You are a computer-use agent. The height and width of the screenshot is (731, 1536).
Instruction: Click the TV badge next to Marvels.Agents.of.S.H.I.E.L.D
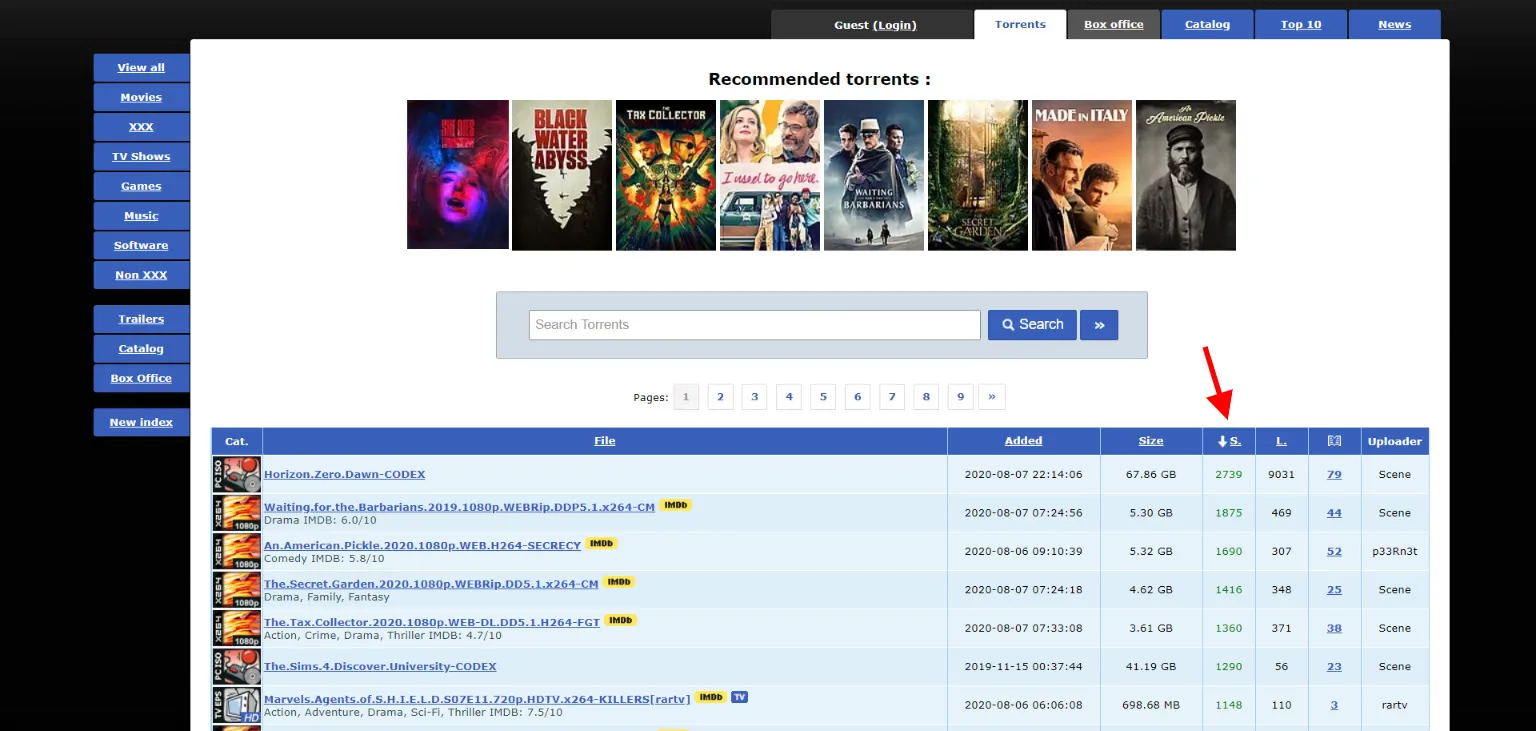pyautogui.click(x=740, y=697)
